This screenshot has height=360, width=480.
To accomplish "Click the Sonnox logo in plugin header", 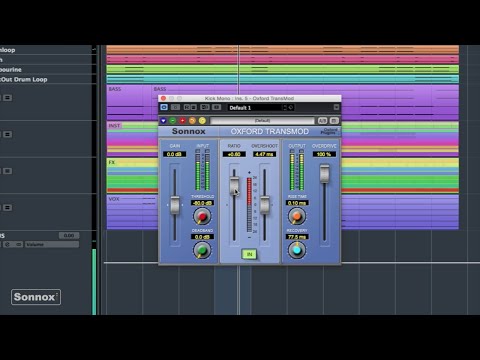I will [189, 131].
